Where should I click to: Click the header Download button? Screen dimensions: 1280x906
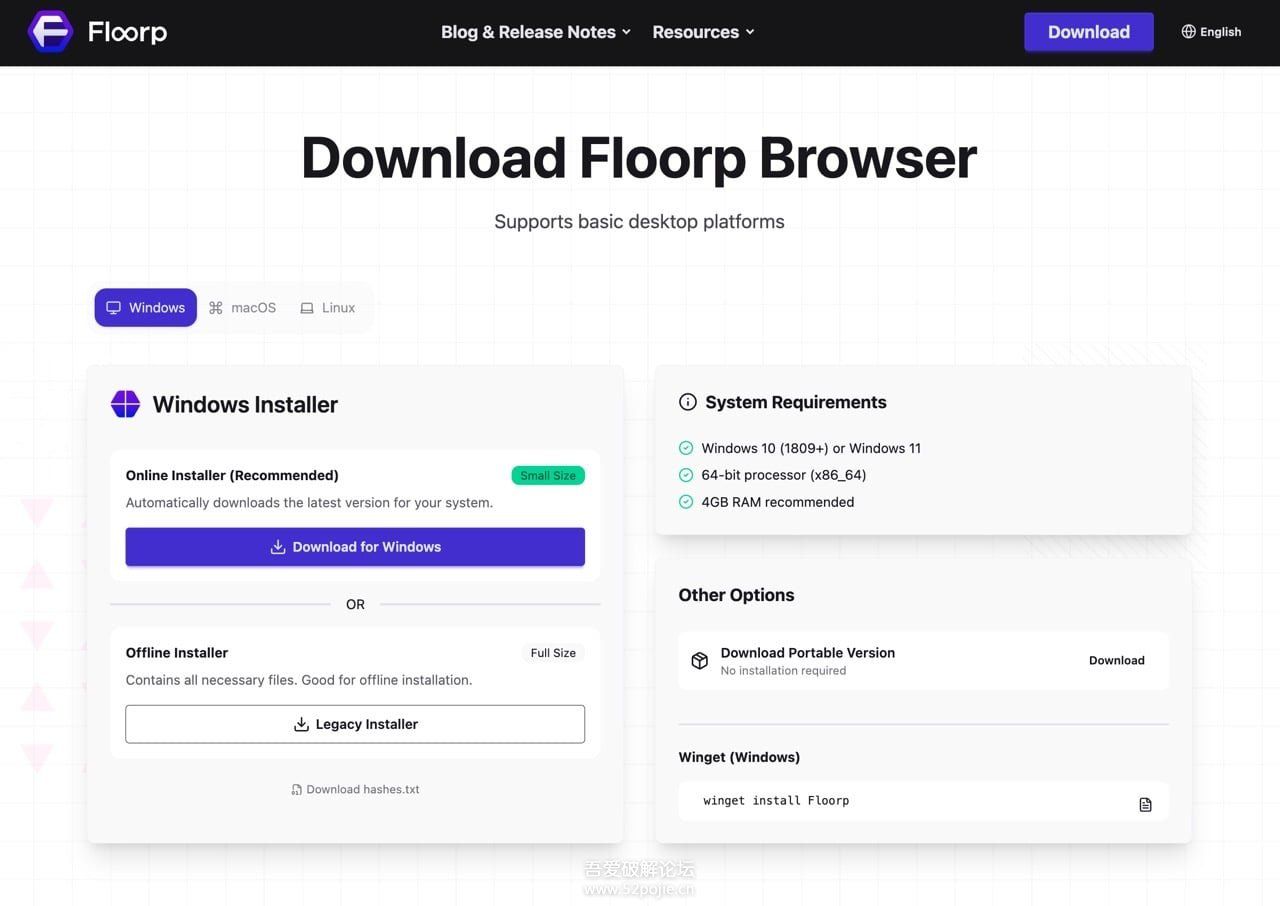1089,32
